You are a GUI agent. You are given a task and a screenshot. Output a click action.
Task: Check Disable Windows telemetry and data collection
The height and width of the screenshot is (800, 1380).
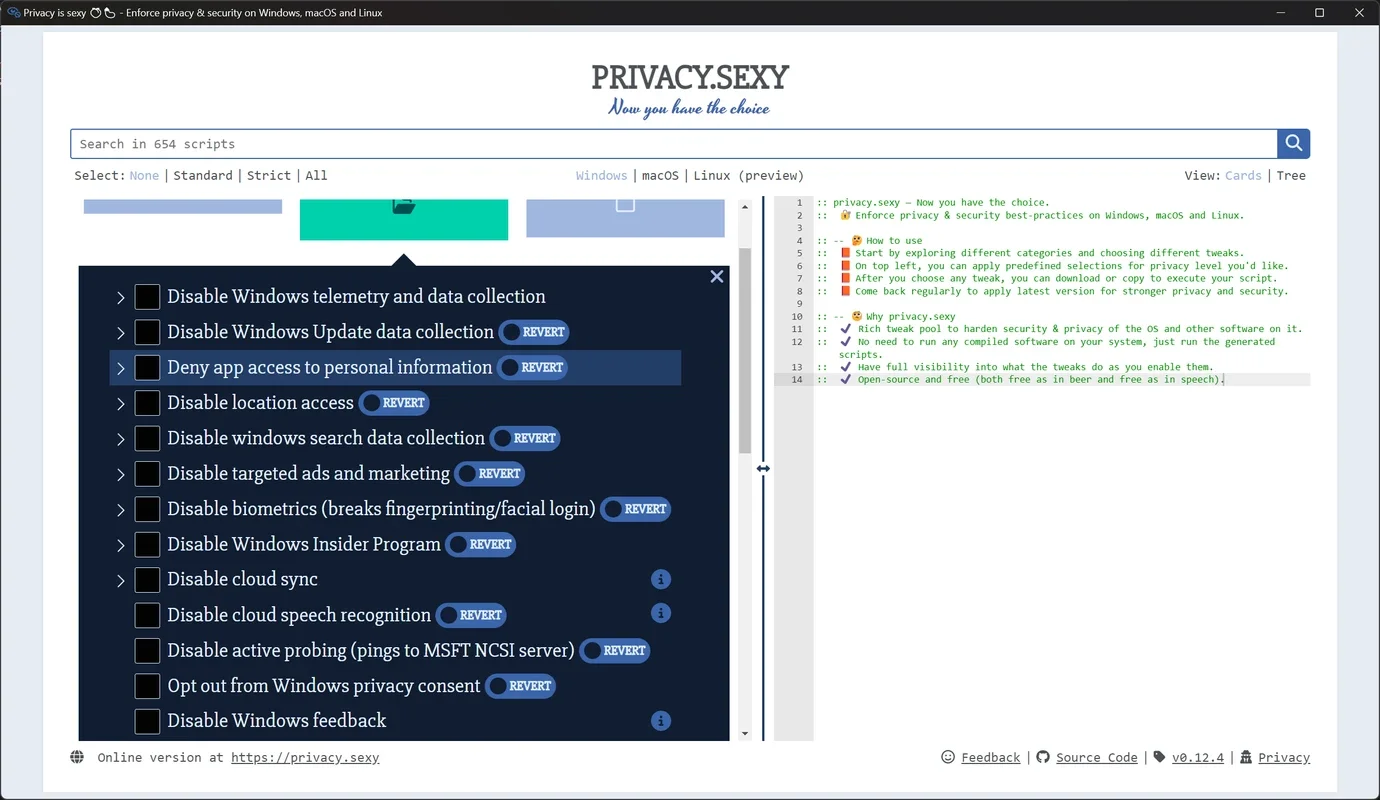coord(147,297)
